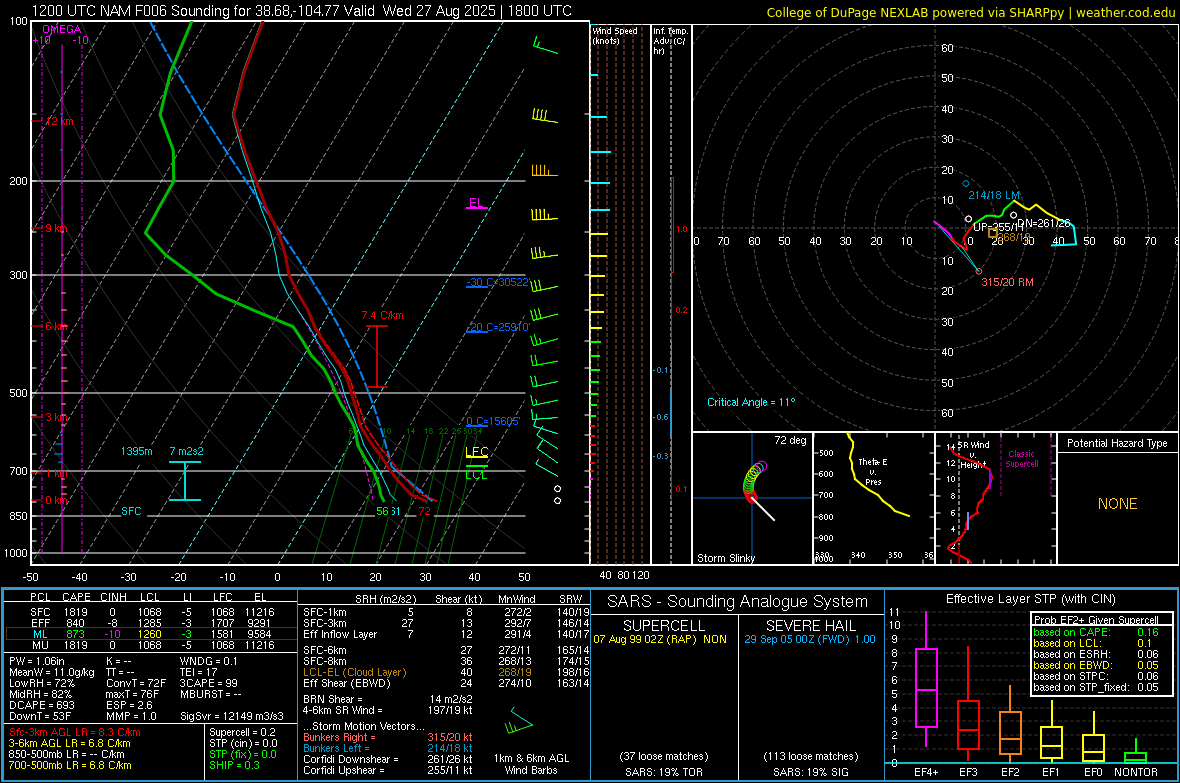Click the Effective Layer STP (with CIN) title
Viewport: 1180px width, 783px height.
(1030, 599)
